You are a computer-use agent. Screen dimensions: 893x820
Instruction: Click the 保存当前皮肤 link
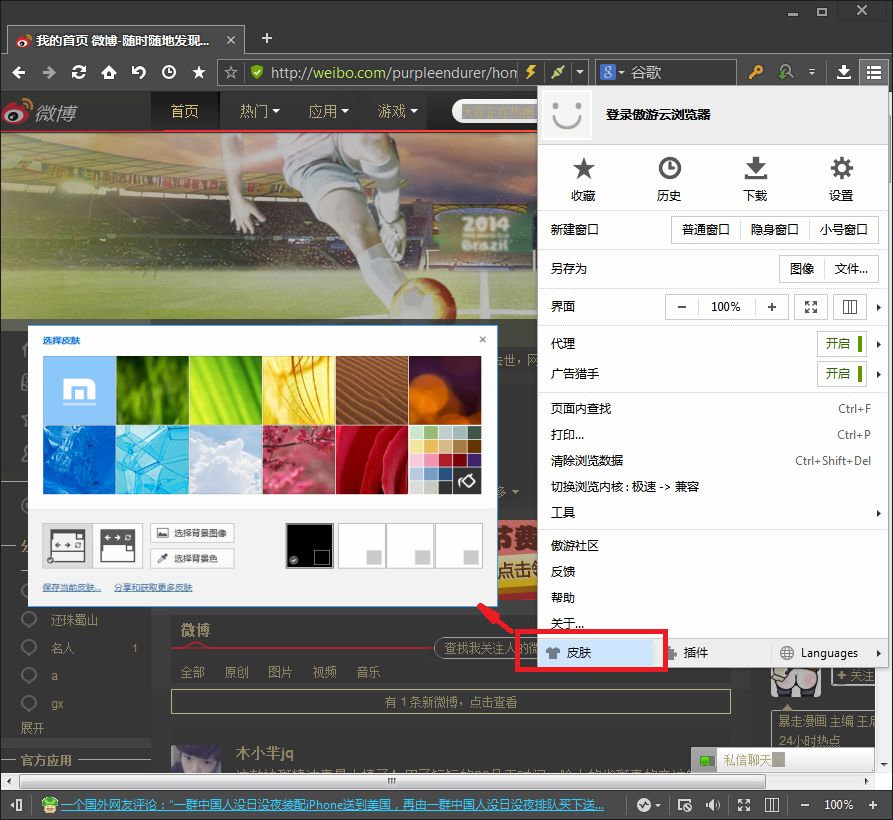71,588
